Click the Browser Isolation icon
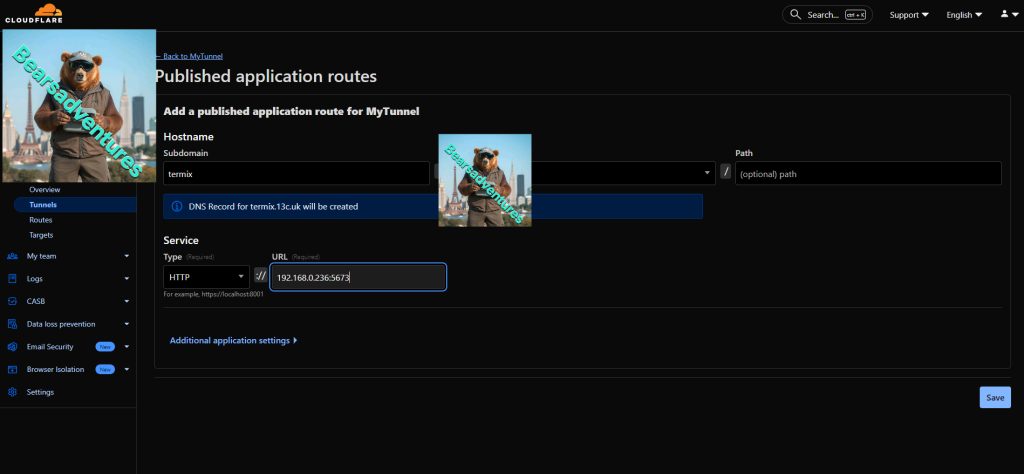 tap(12, 369)
